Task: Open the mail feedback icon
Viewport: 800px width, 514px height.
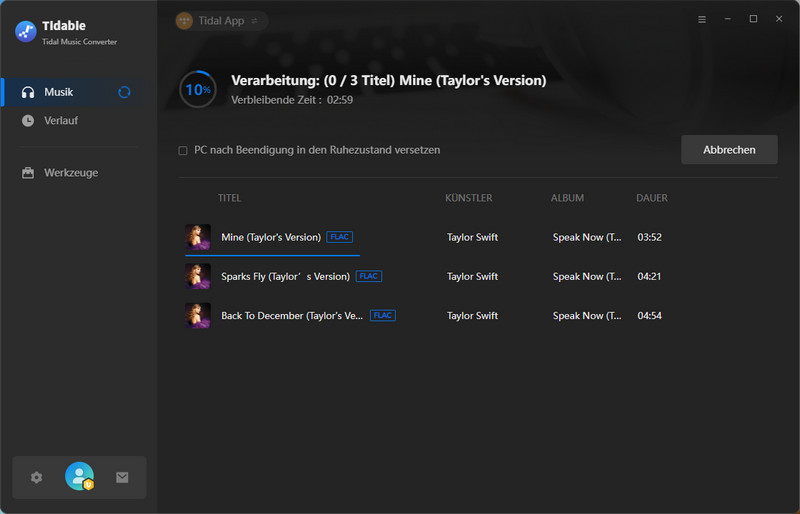Action: point(122,478)
